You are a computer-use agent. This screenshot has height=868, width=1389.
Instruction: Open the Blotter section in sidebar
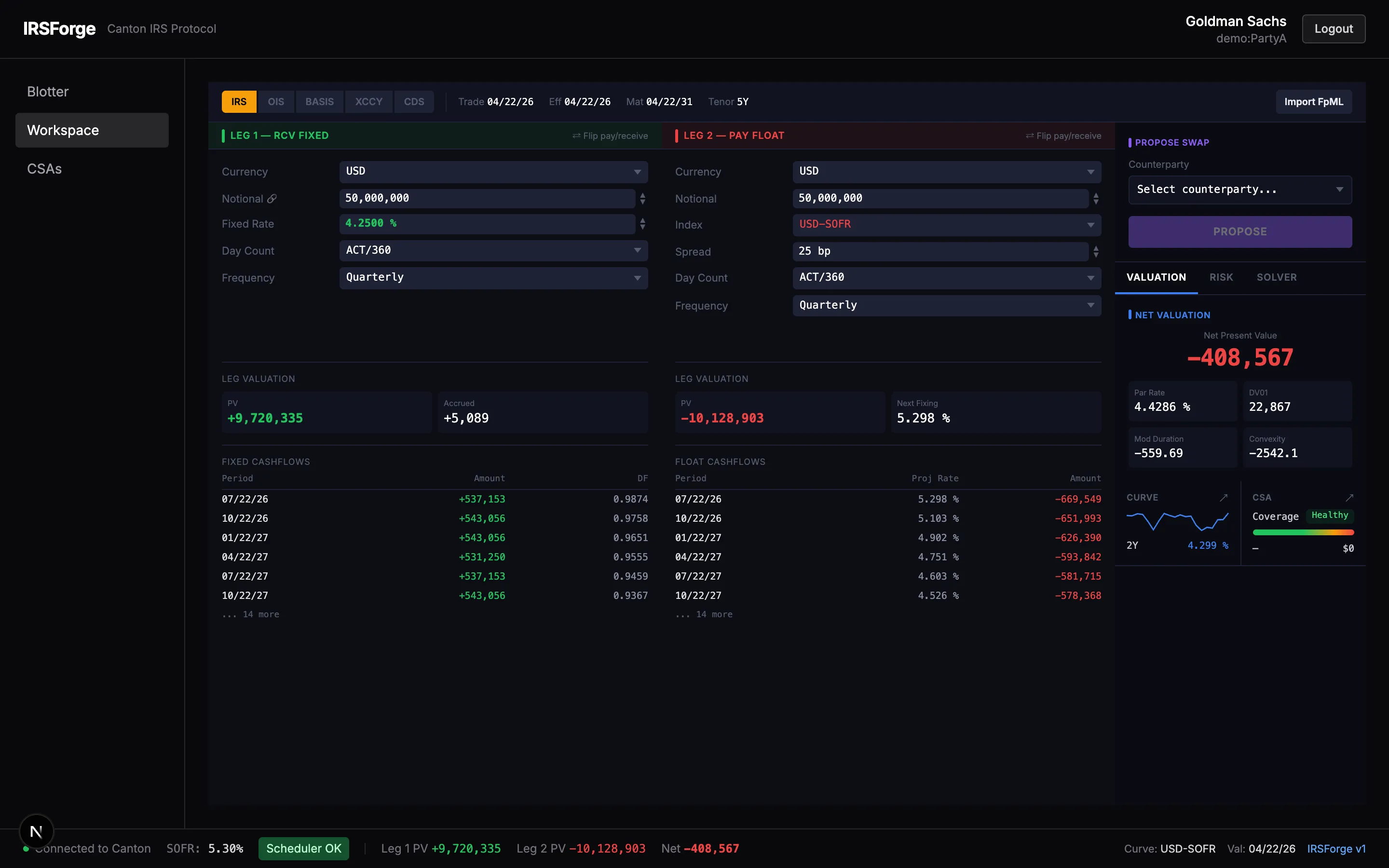coord(48,91)
